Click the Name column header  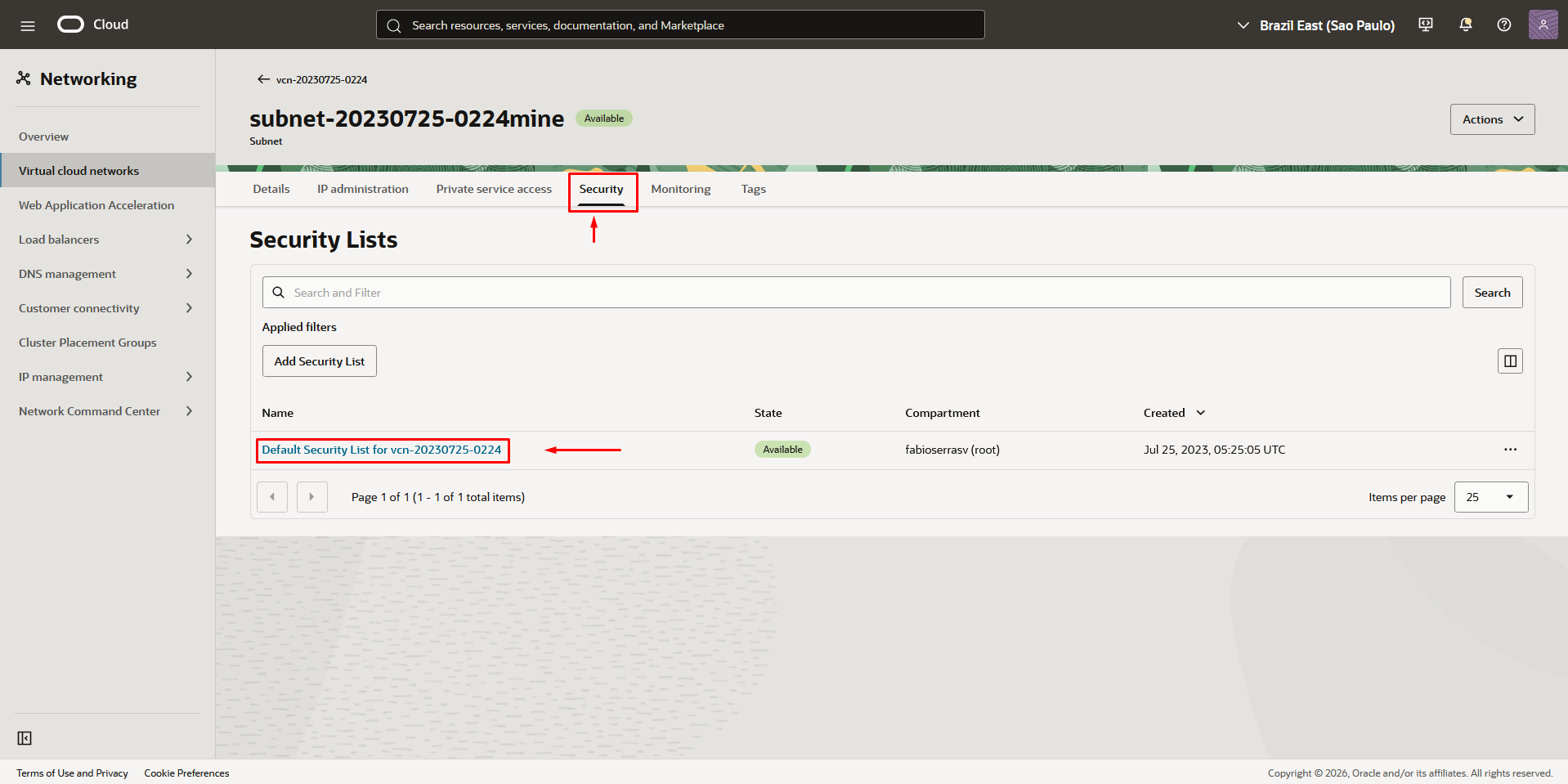[277, 413]
